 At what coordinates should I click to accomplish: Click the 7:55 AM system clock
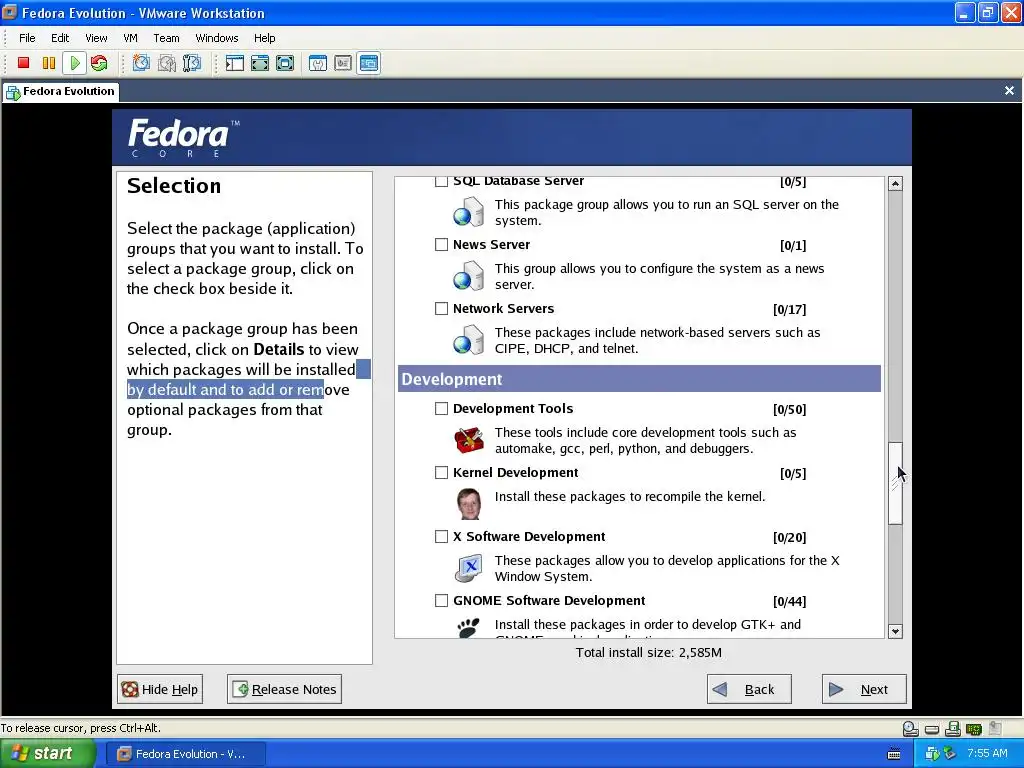pyautogui.click(x=987, y=754)
